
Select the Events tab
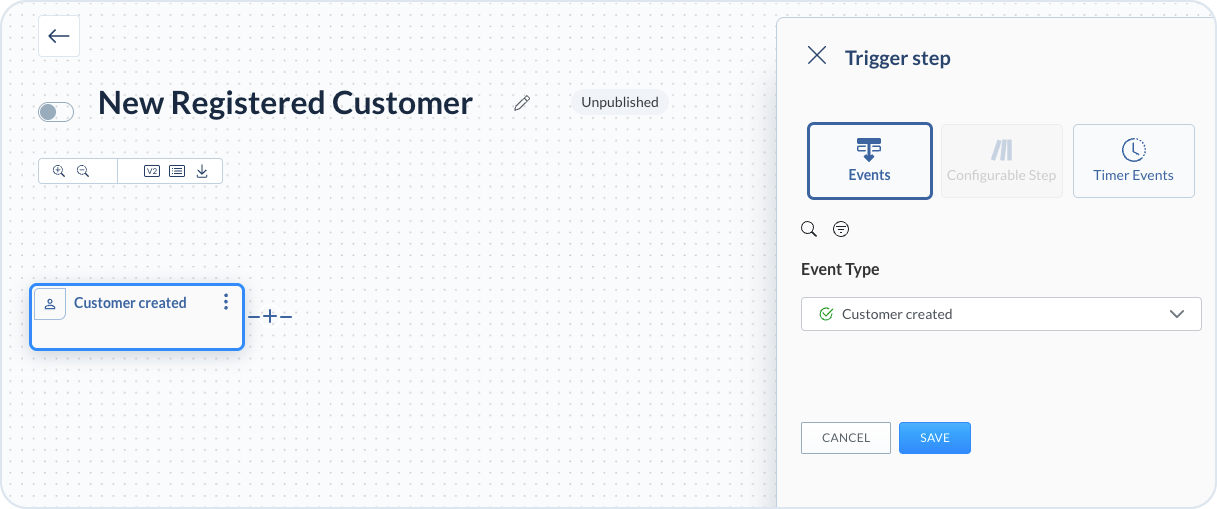pyautogui.click(x=869, y=161)
